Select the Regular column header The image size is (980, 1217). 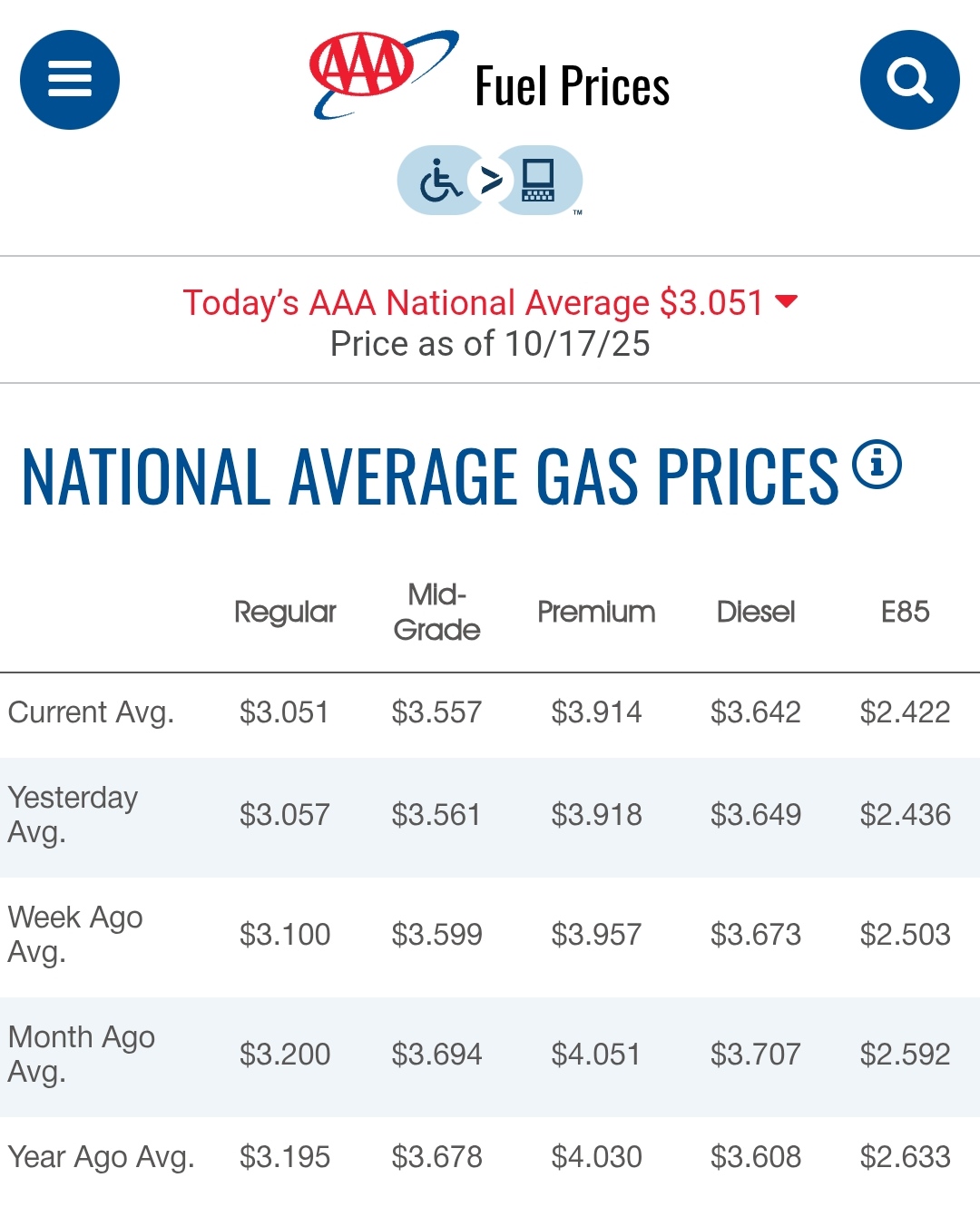pos(285,612)
